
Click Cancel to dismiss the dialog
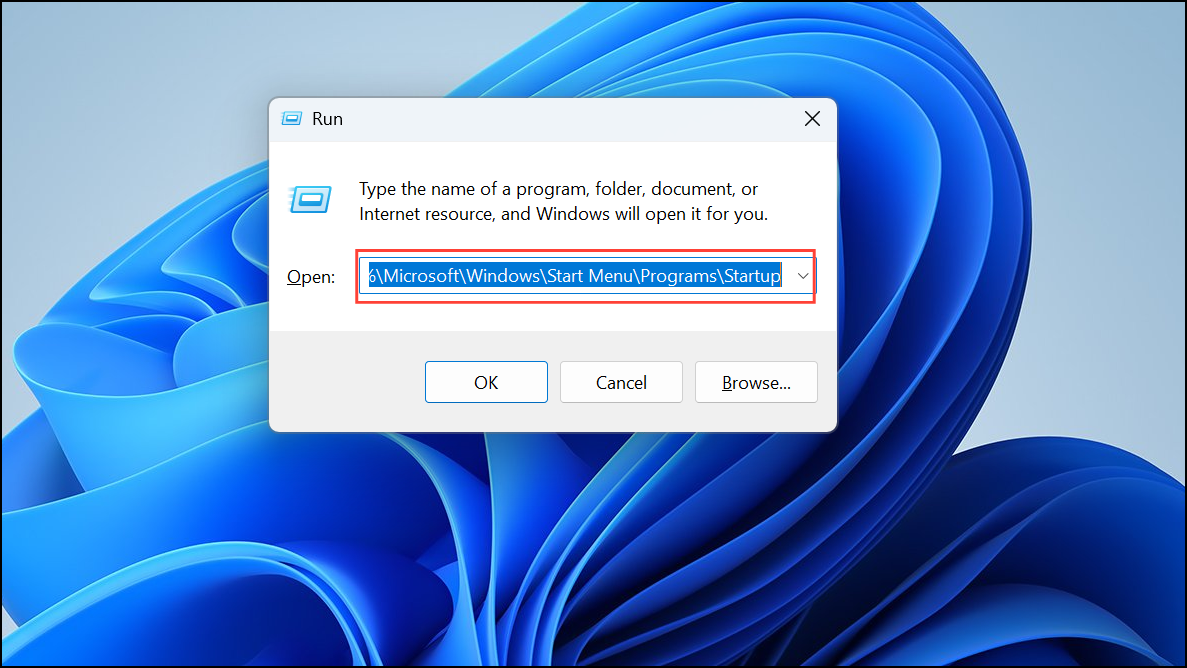[621, 382]
